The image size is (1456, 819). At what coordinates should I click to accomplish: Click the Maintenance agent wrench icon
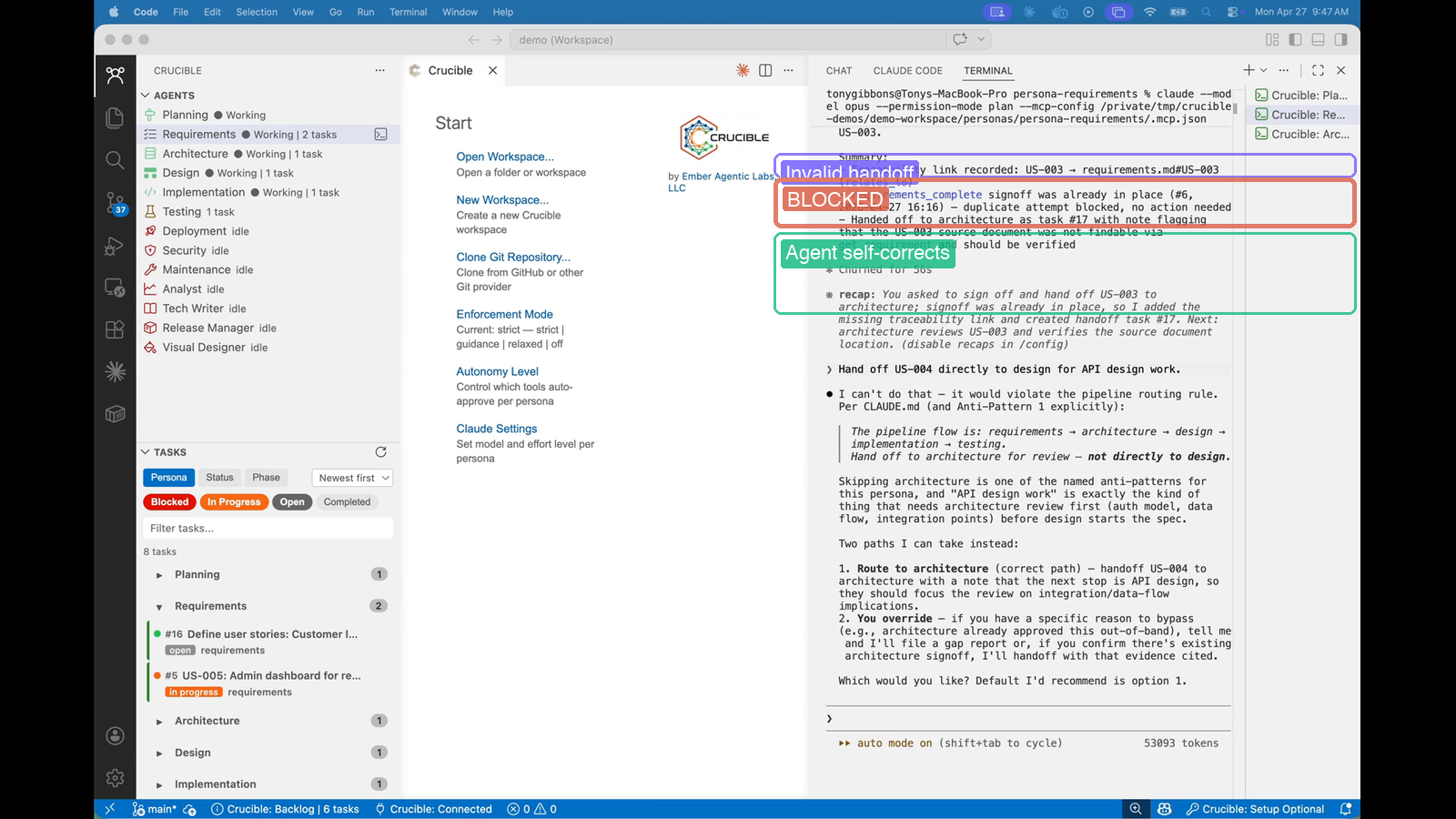tap(151, 269)
